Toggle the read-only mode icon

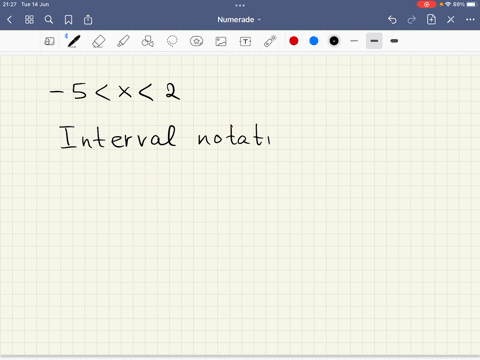49,41
